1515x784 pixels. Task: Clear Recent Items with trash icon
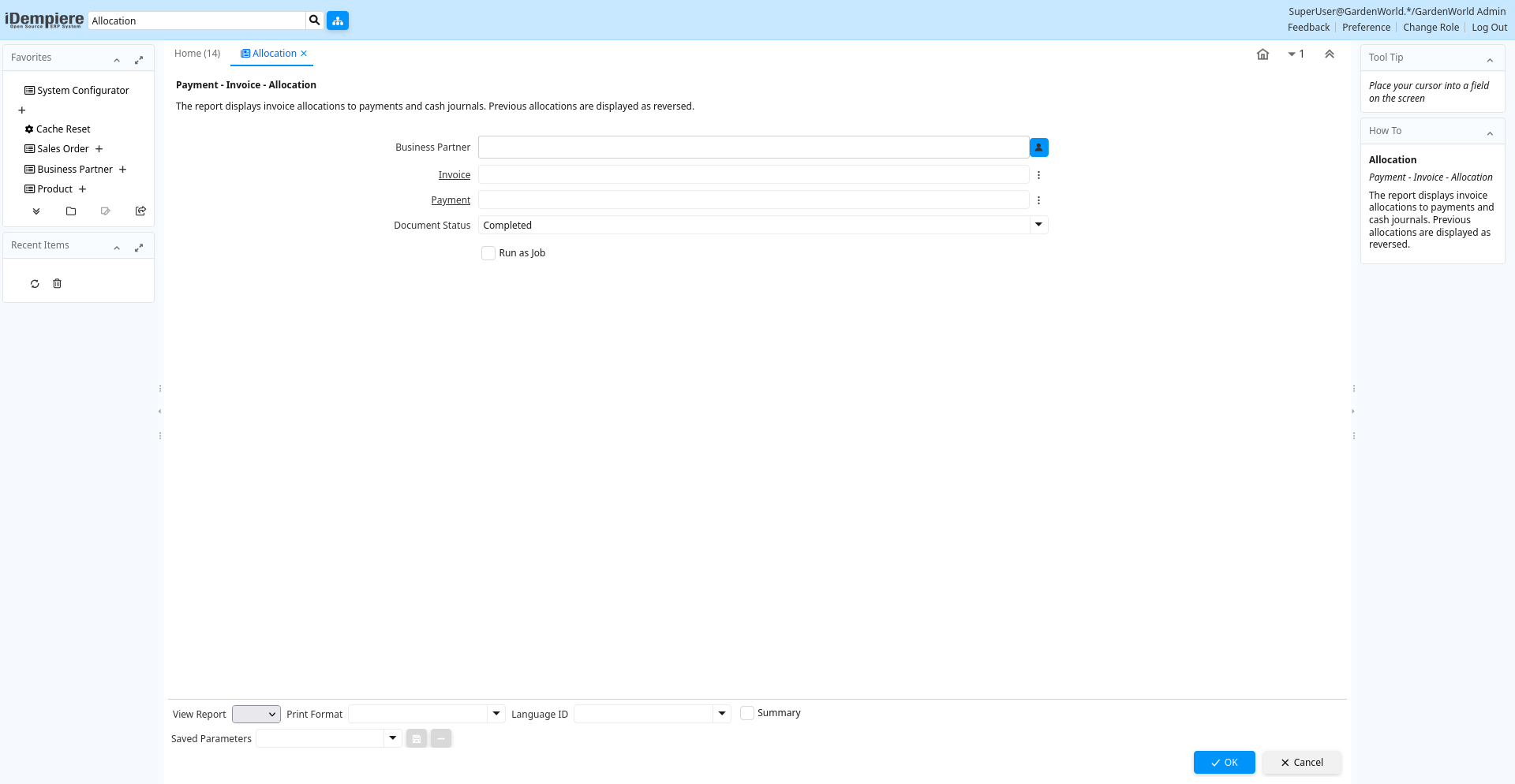click(57, 284)
